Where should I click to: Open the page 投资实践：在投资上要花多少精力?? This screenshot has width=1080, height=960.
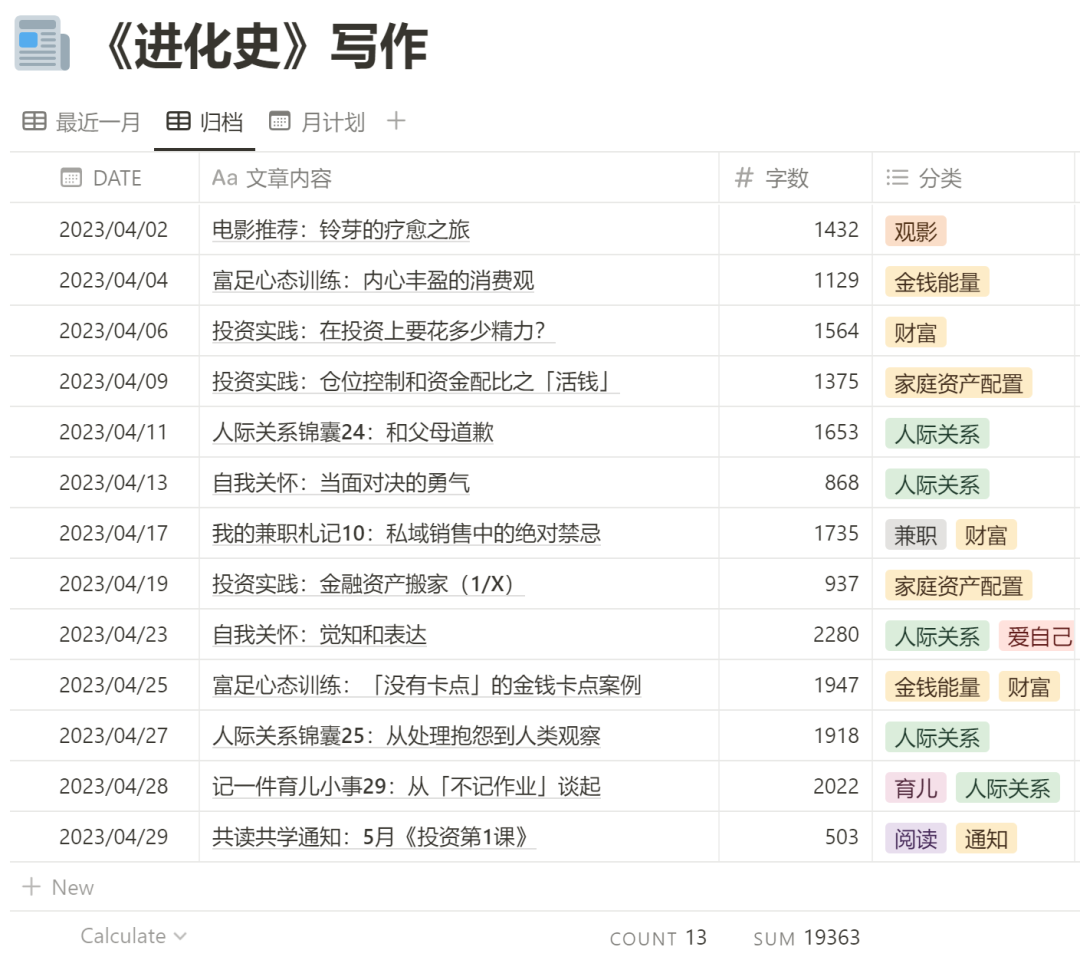coord(384,331)
